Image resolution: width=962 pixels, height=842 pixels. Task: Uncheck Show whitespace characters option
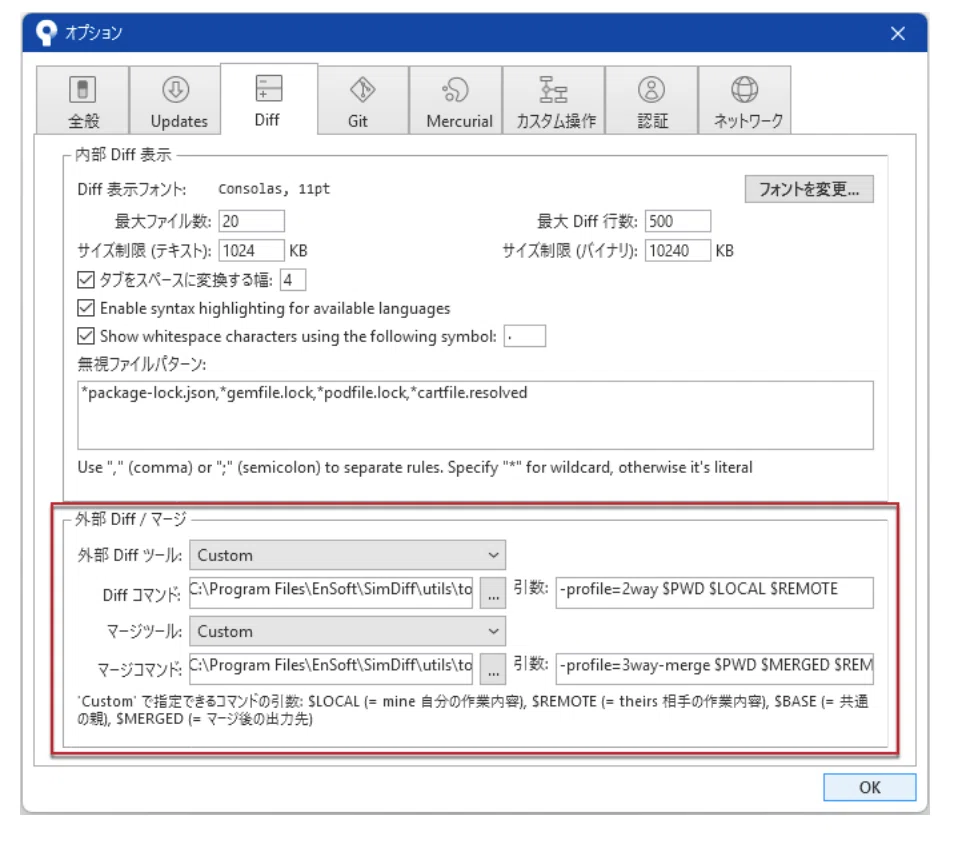pos(86,336)
